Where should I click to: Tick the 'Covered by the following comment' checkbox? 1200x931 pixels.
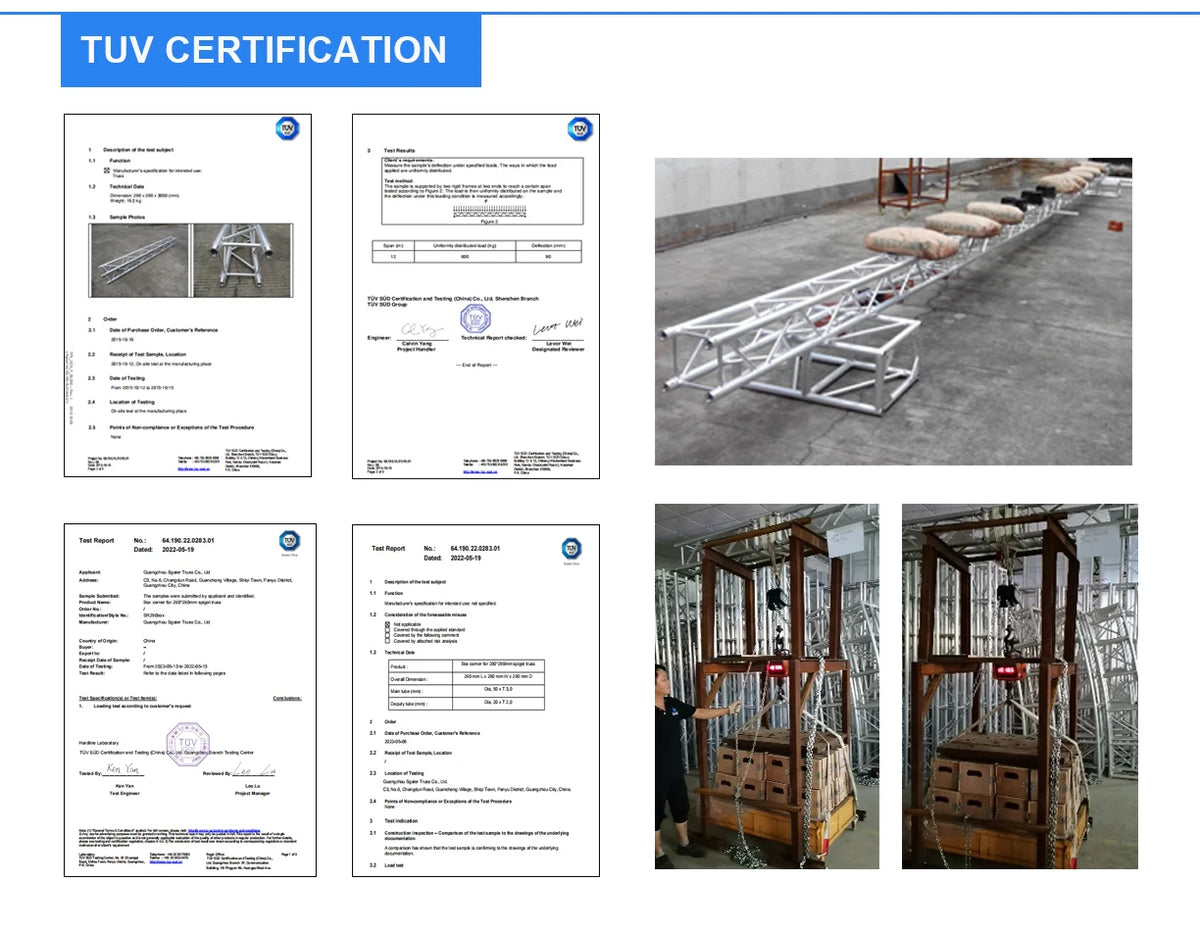pyautogui.click(x=389, y=635)
